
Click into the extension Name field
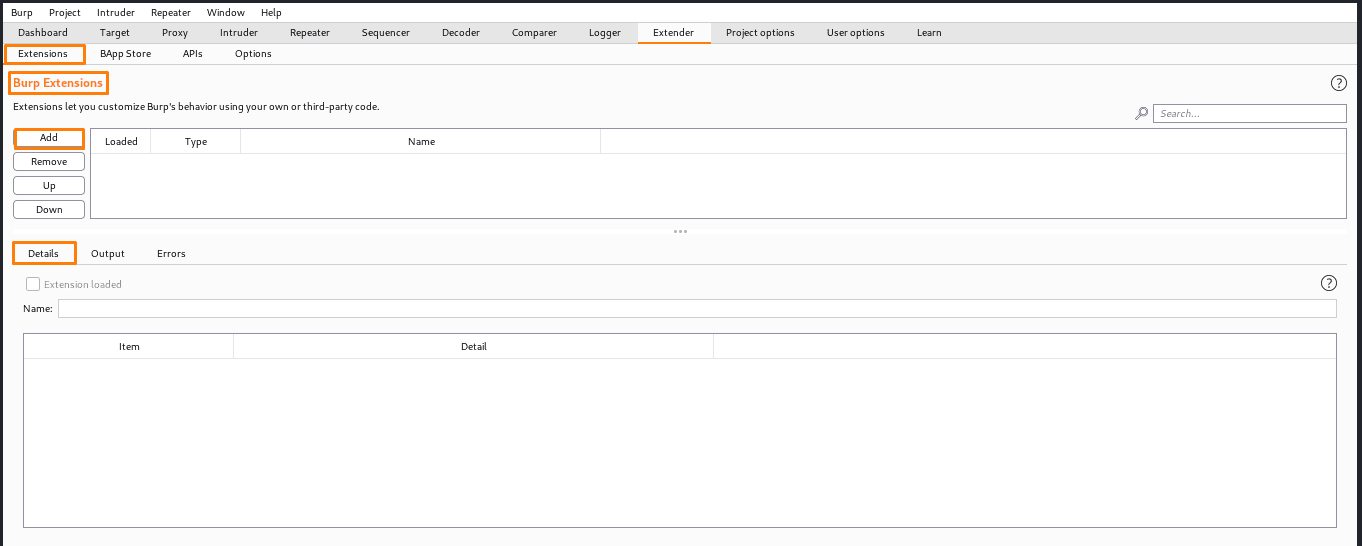[697, 309]
